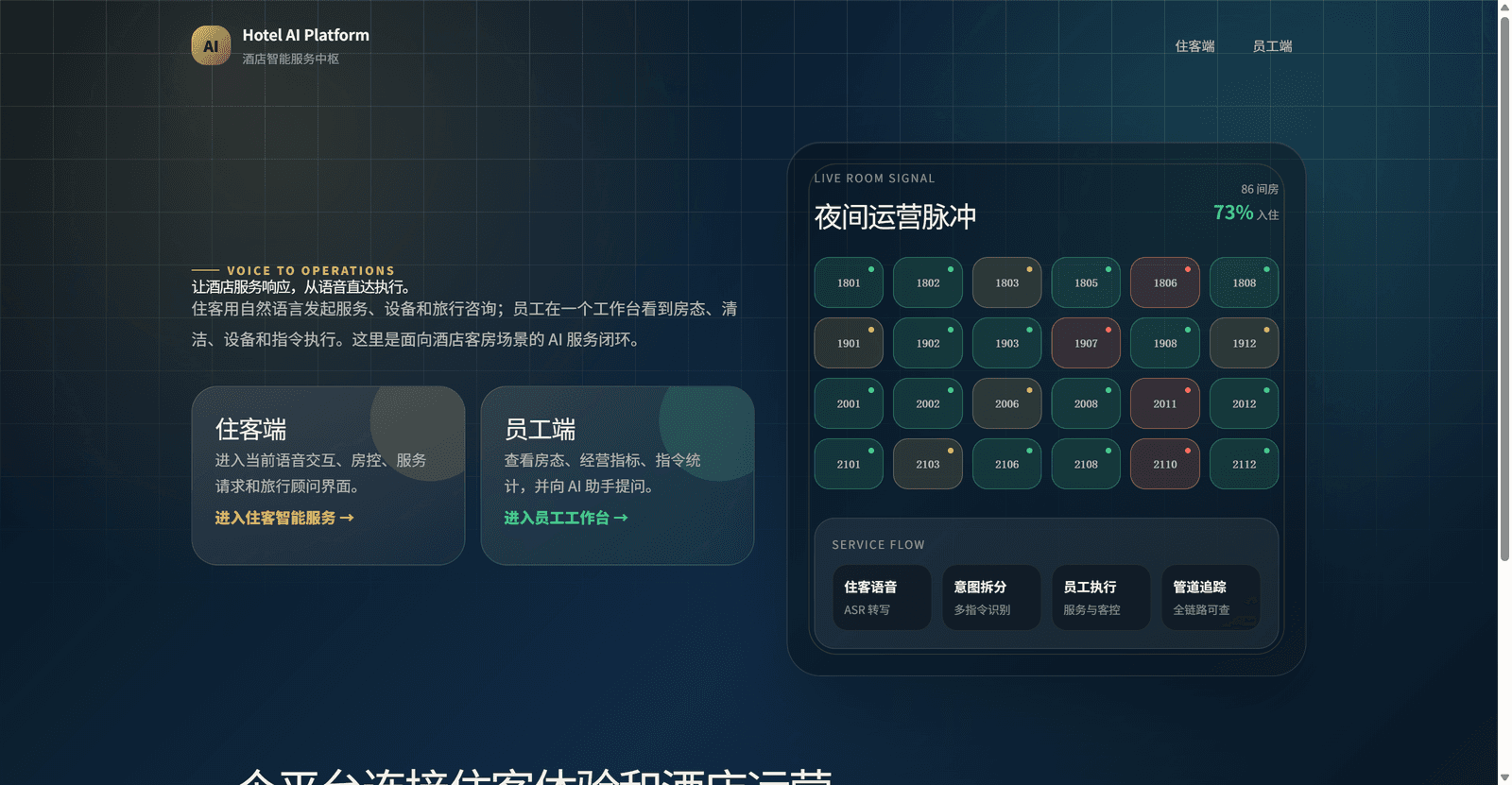The height and width of the screenshot is (785, 1512).
Task: Select room 1802 tile
Action: [928, 282]
